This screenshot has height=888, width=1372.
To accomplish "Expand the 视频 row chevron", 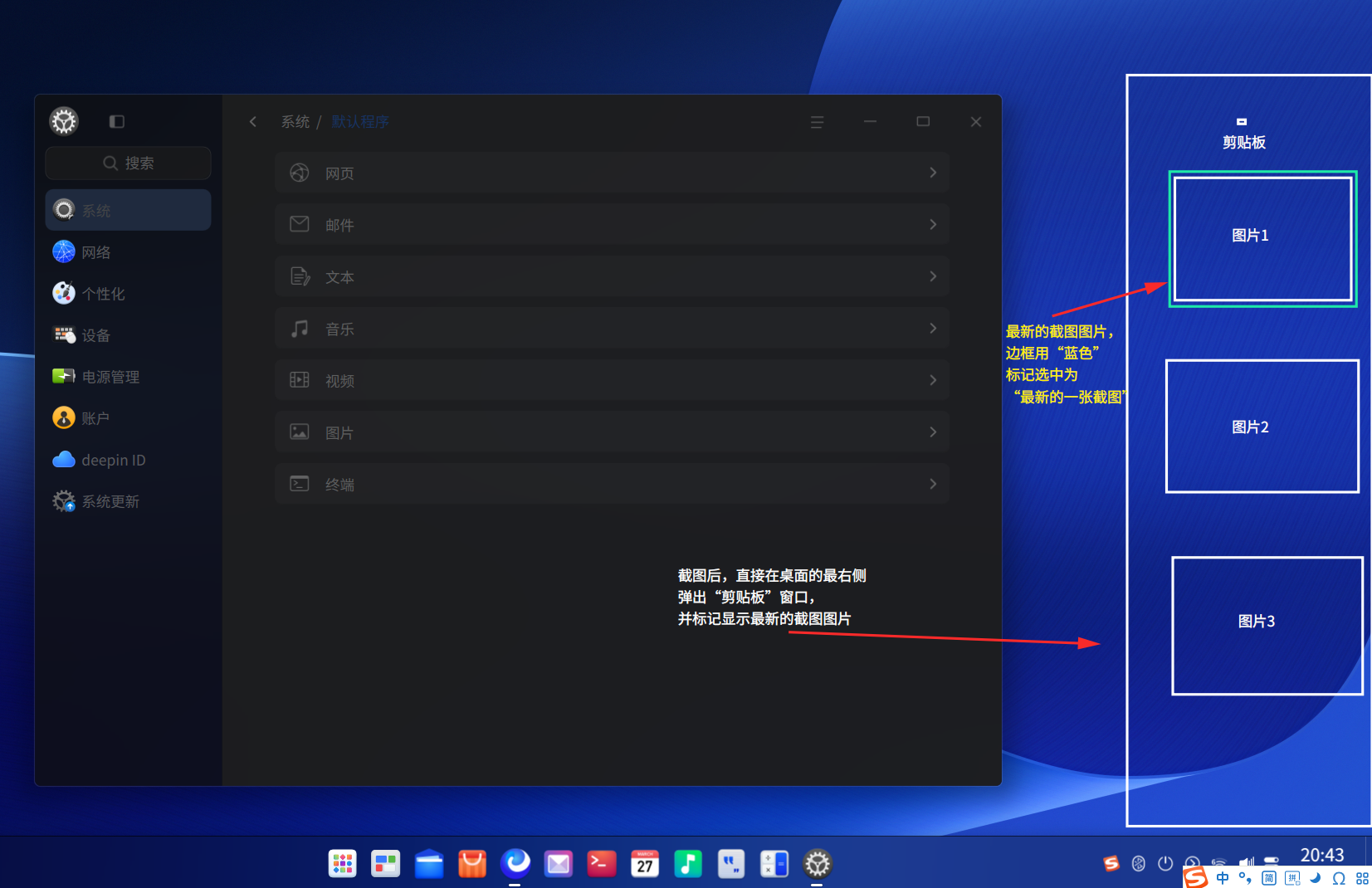I will (933, 380).
